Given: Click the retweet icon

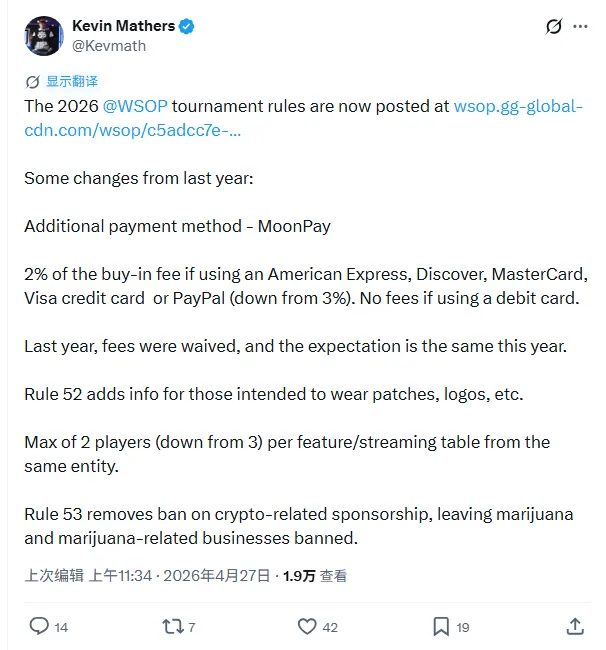Looking at the screenshot, I should (173, 626).
